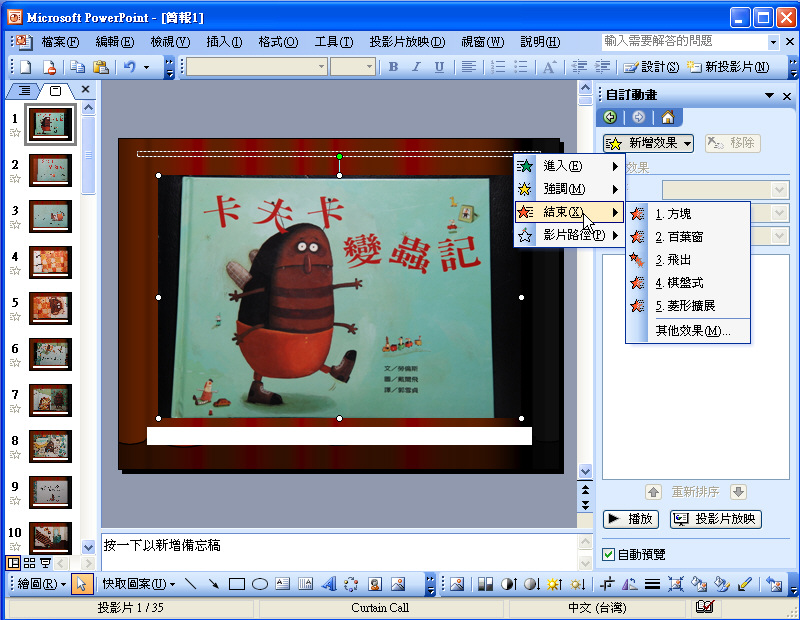Screen dimensions: 800x620
Task: Apply Italic formatting
Action: [x=416, y=67]
